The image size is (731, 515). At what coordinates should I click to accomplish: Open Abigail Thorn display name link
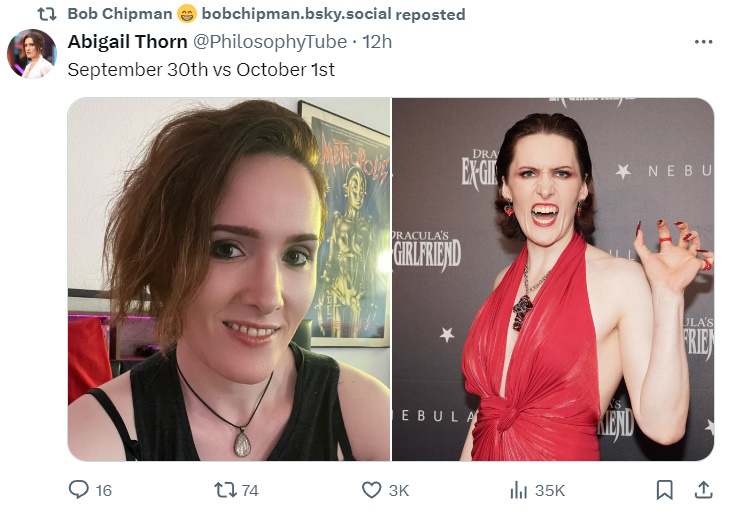pos(127,41)
